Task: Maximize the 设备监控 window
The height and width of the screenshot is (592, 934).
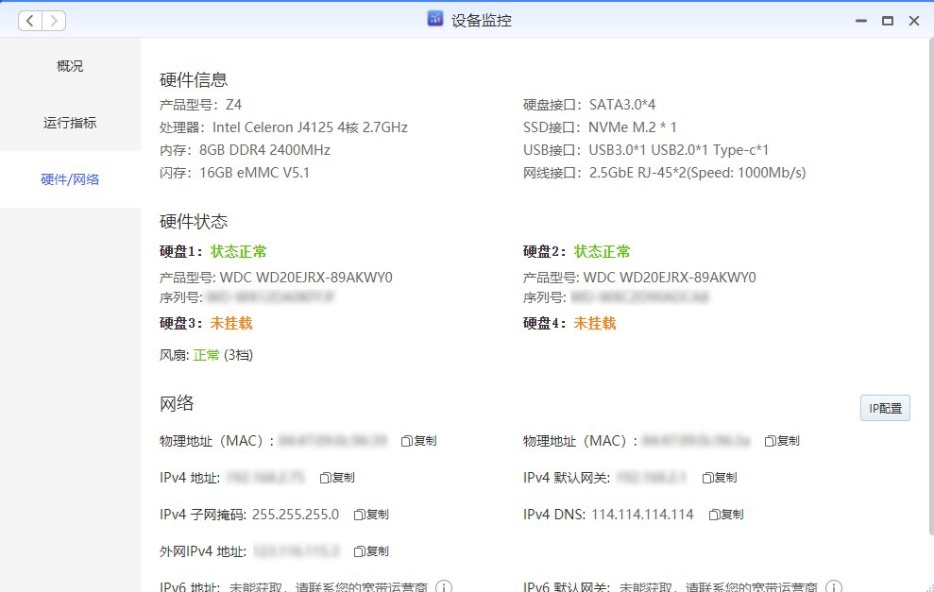Action: pos(888,21)
